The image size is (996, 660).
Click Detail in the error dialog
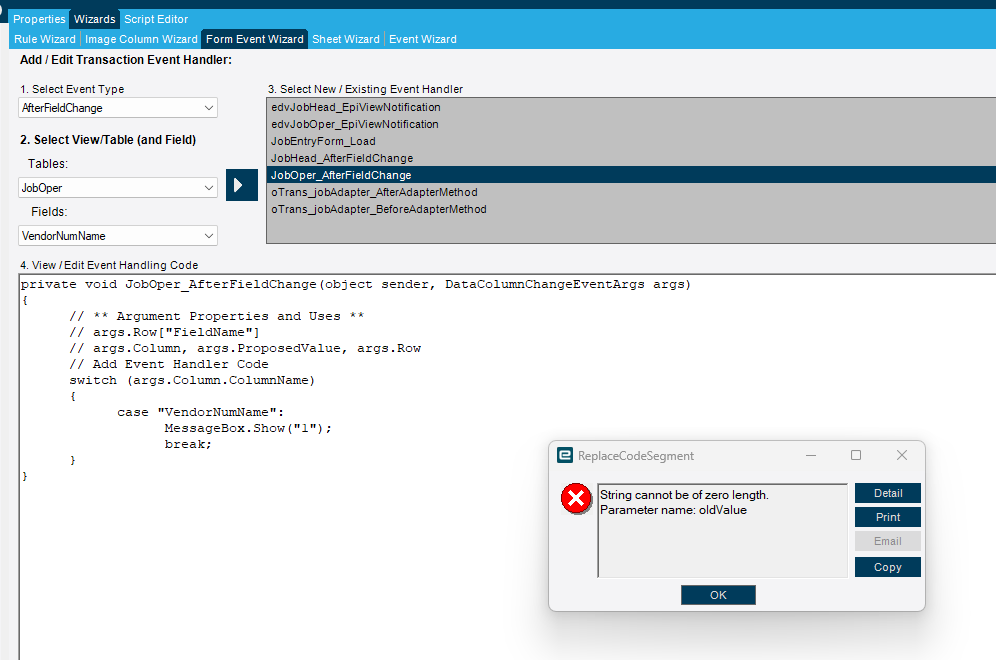click(x=887, y=493)
